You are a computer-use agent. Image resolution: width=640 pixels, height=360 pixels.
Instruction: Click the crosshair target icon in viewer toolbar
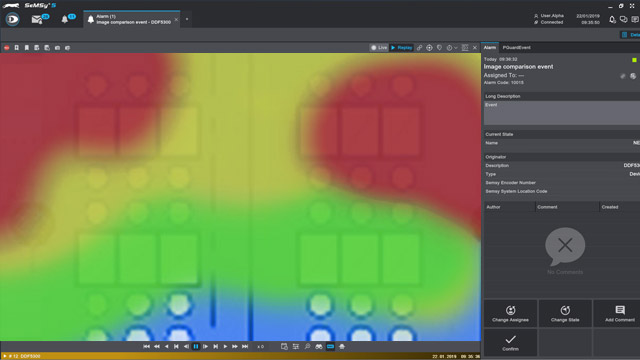point(429,48)
